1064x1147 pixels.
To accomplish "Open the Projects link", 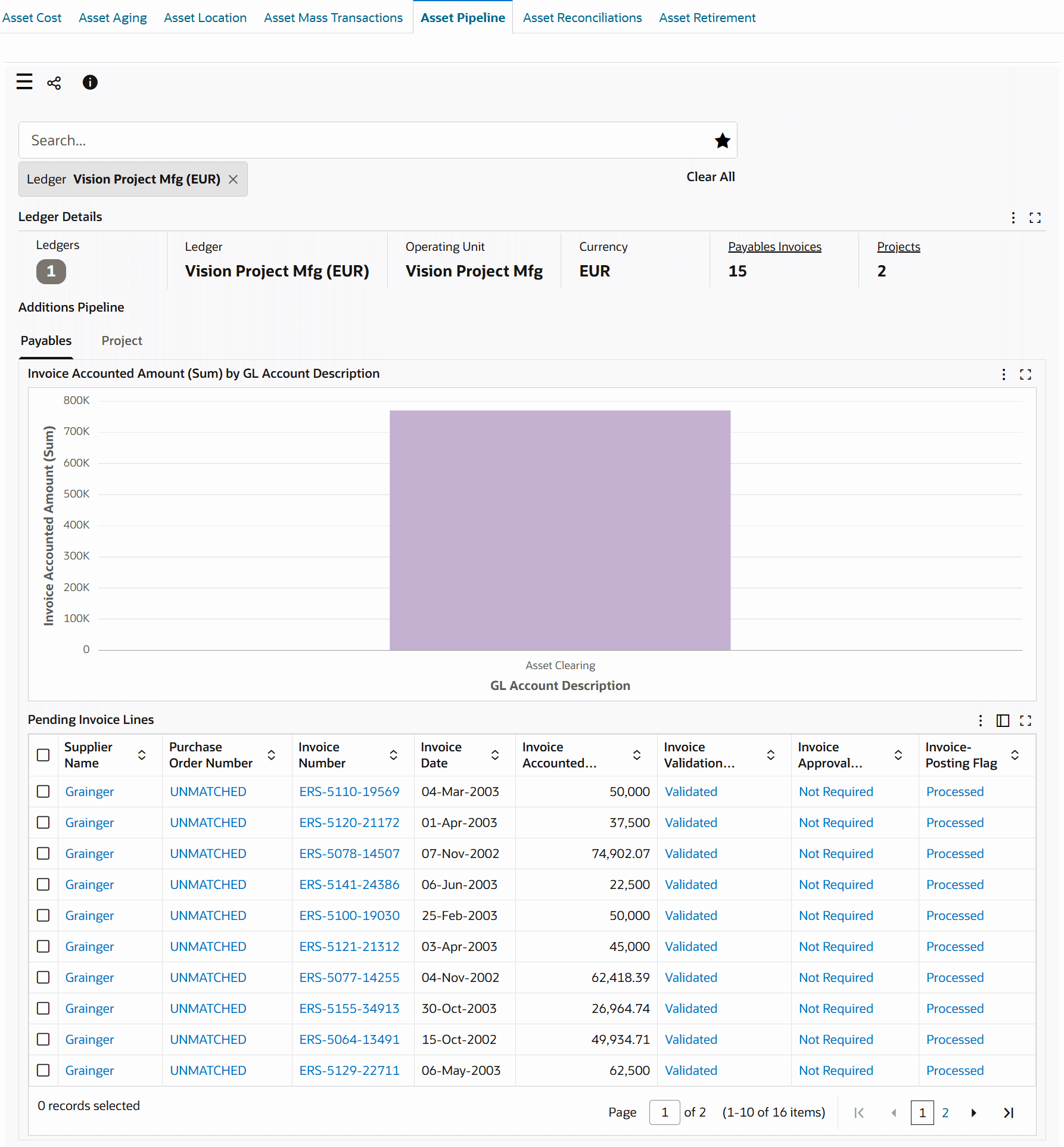I will pos(898,247).
